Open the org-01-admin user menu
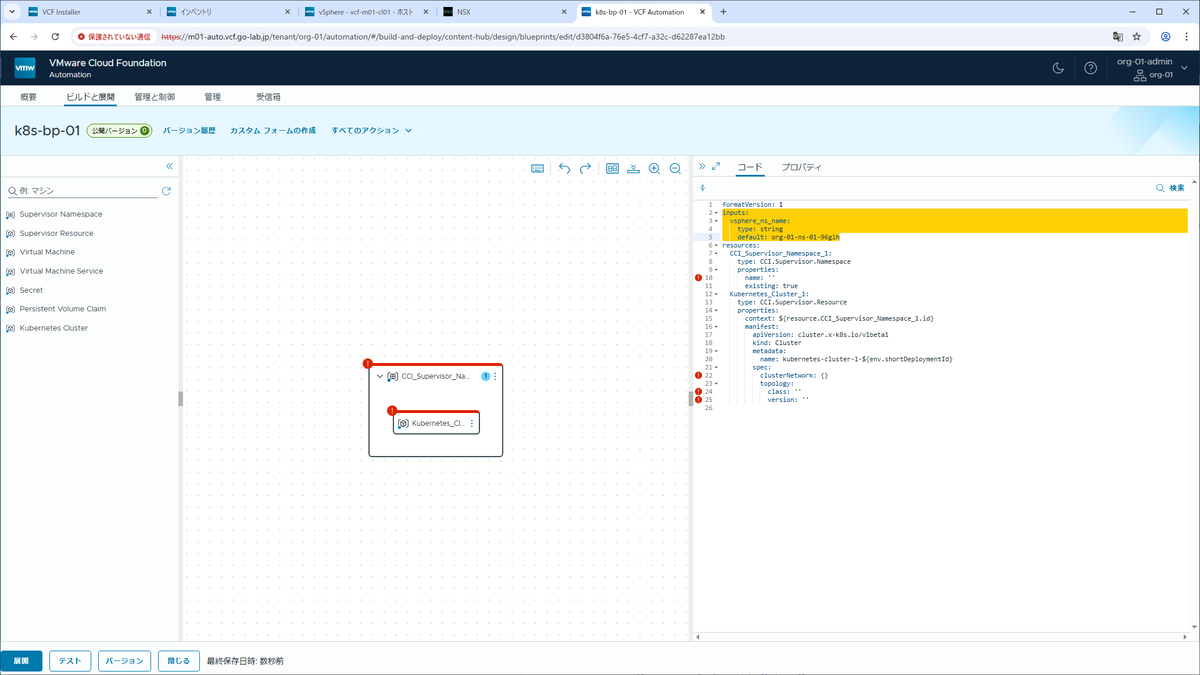Viewport: 1200px width, 675px height. pyautogui.click(x=1152, y=68)
